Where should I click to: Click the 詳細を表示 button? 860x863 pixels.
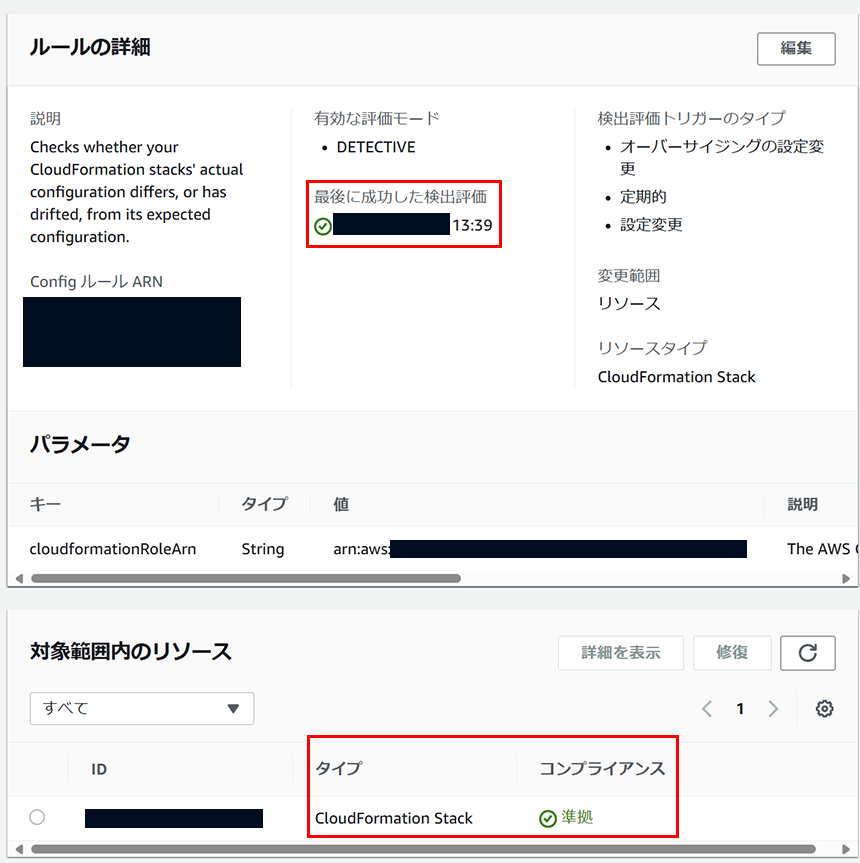pyautogui.click(x=621, y=653)
